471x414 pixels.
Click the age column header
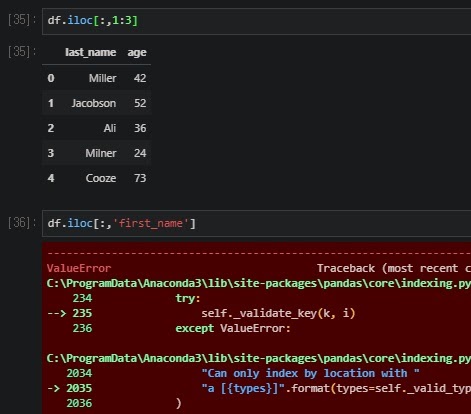137,52
